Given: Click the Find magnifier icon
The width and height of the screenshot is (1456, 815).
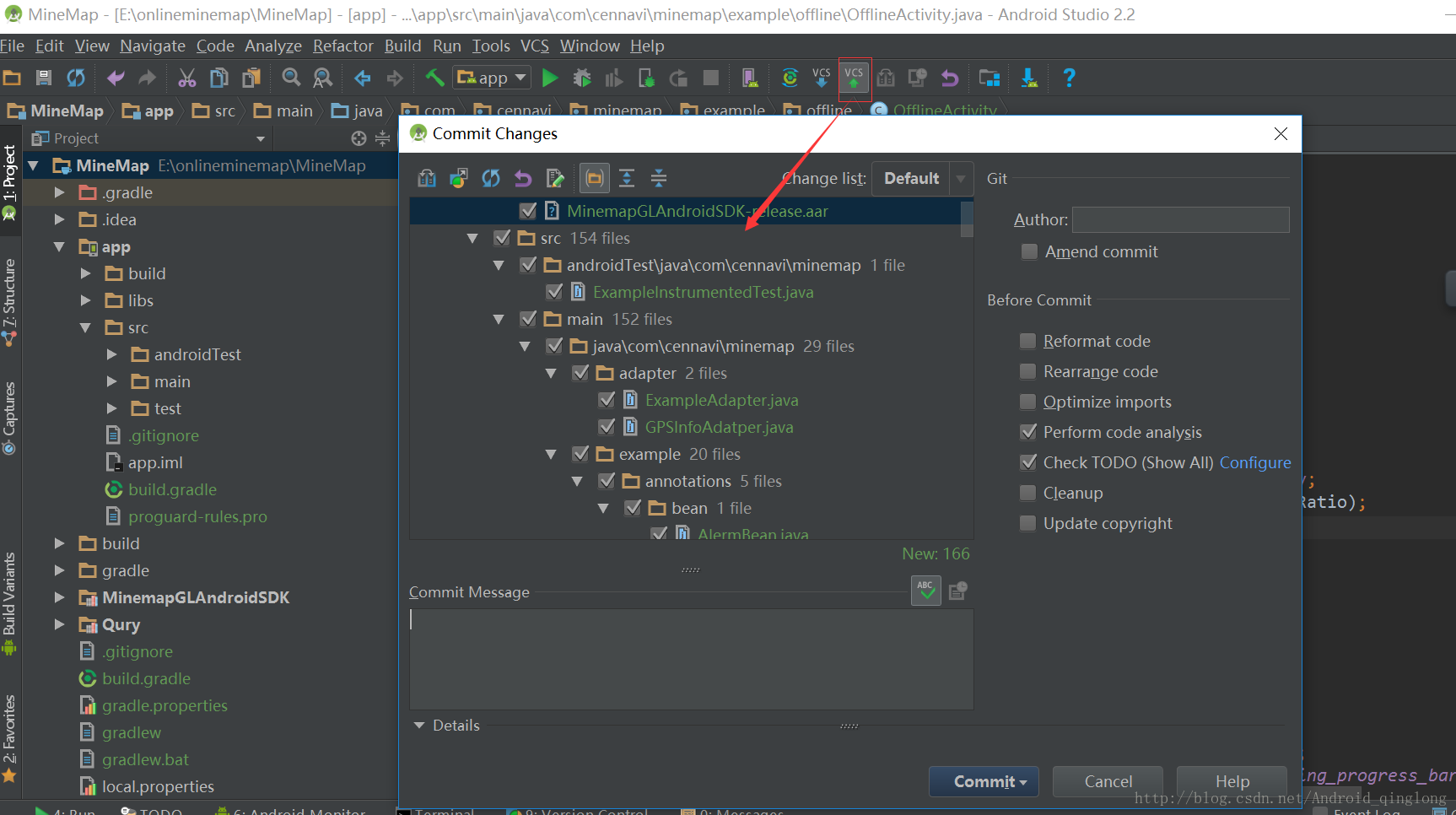Looking at the screenshot, I should pos(291,78).
